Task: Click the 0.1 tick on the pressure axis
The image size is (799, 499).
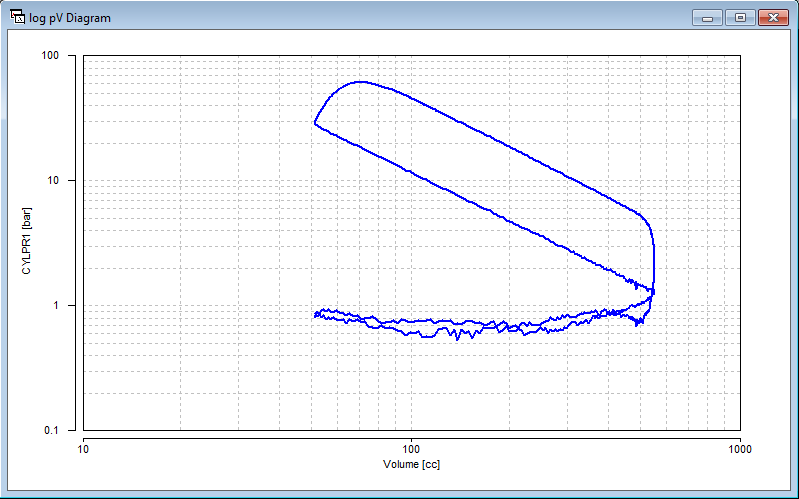Action: 68,431
